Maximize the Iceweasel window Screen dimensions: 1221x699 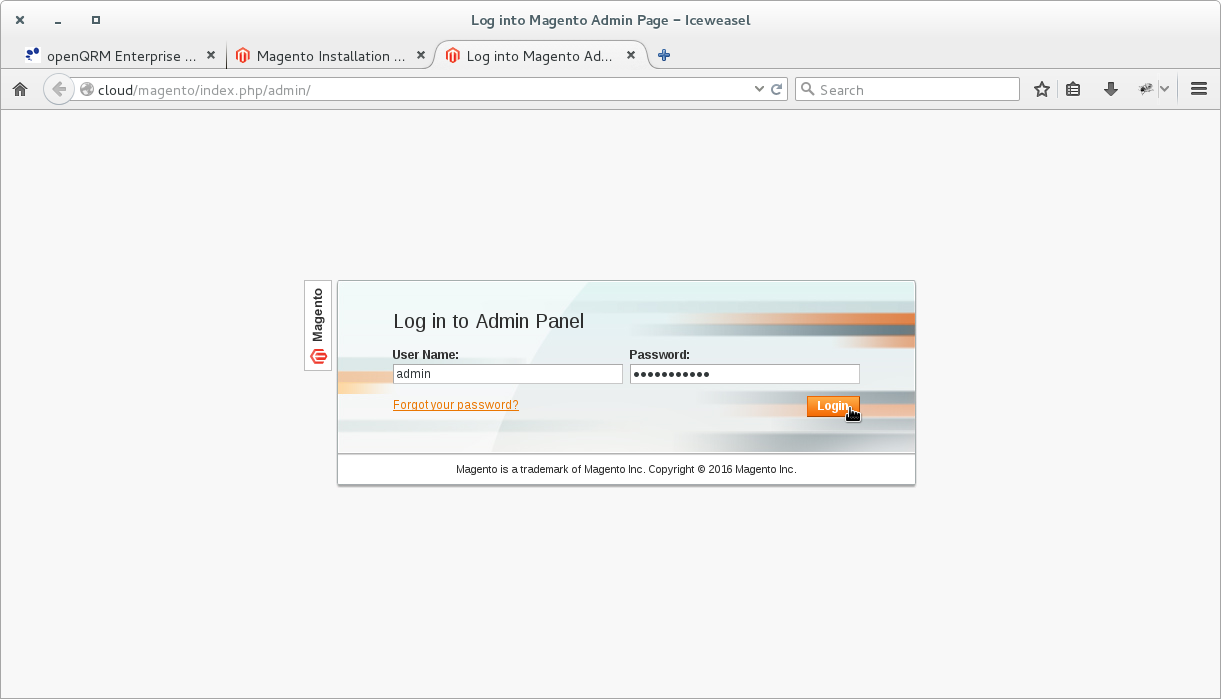[x=96, y=20]
